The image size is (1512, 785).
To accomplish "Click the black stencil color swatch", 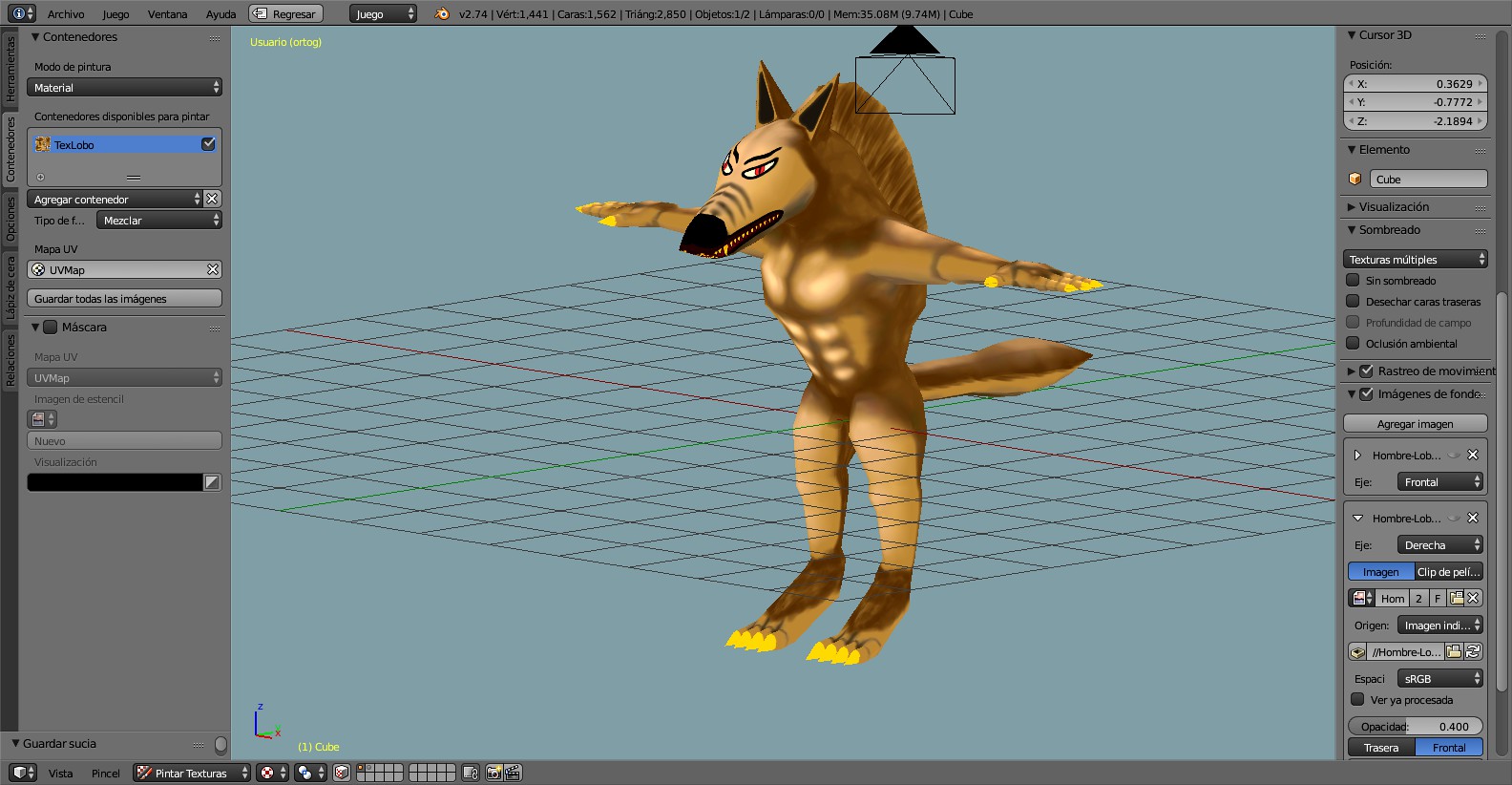I will tap(115, 482).
